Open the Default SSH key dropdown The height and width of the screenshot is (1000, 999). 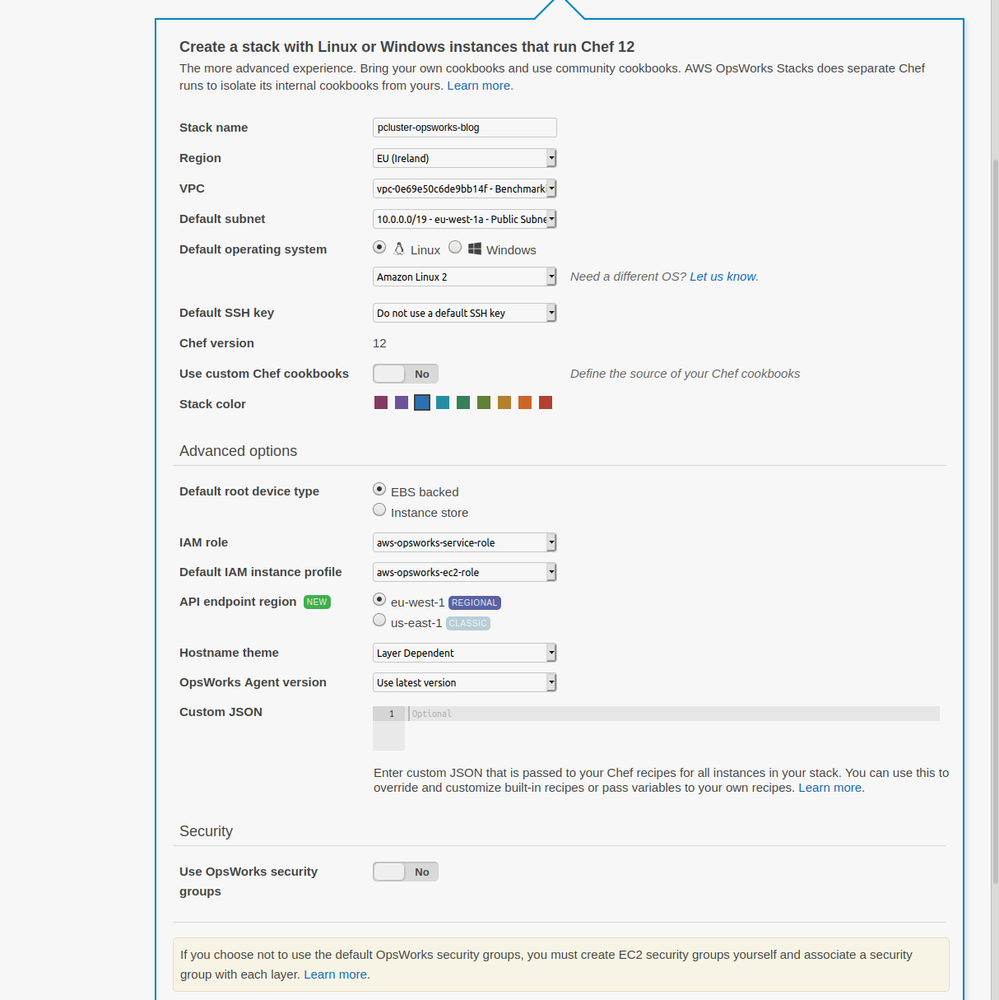pos(550,312)
